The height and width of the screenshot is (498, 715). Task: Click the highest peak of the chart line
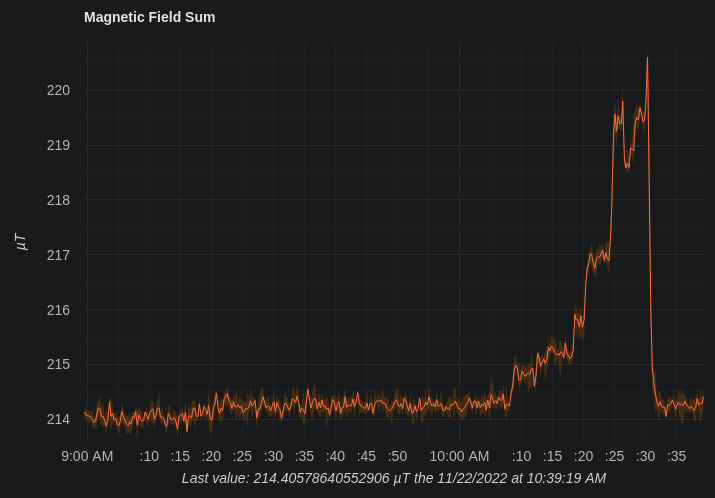click(647, 58)
